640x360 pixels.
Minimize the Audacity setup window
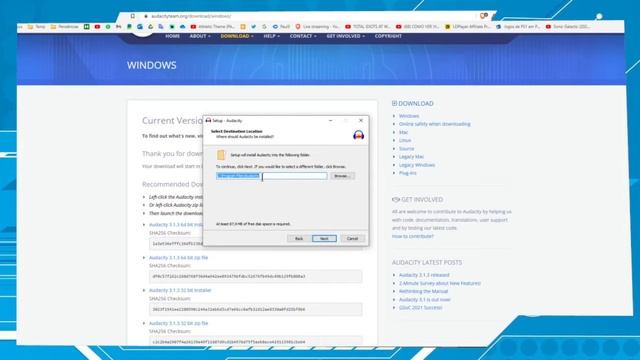331,120
